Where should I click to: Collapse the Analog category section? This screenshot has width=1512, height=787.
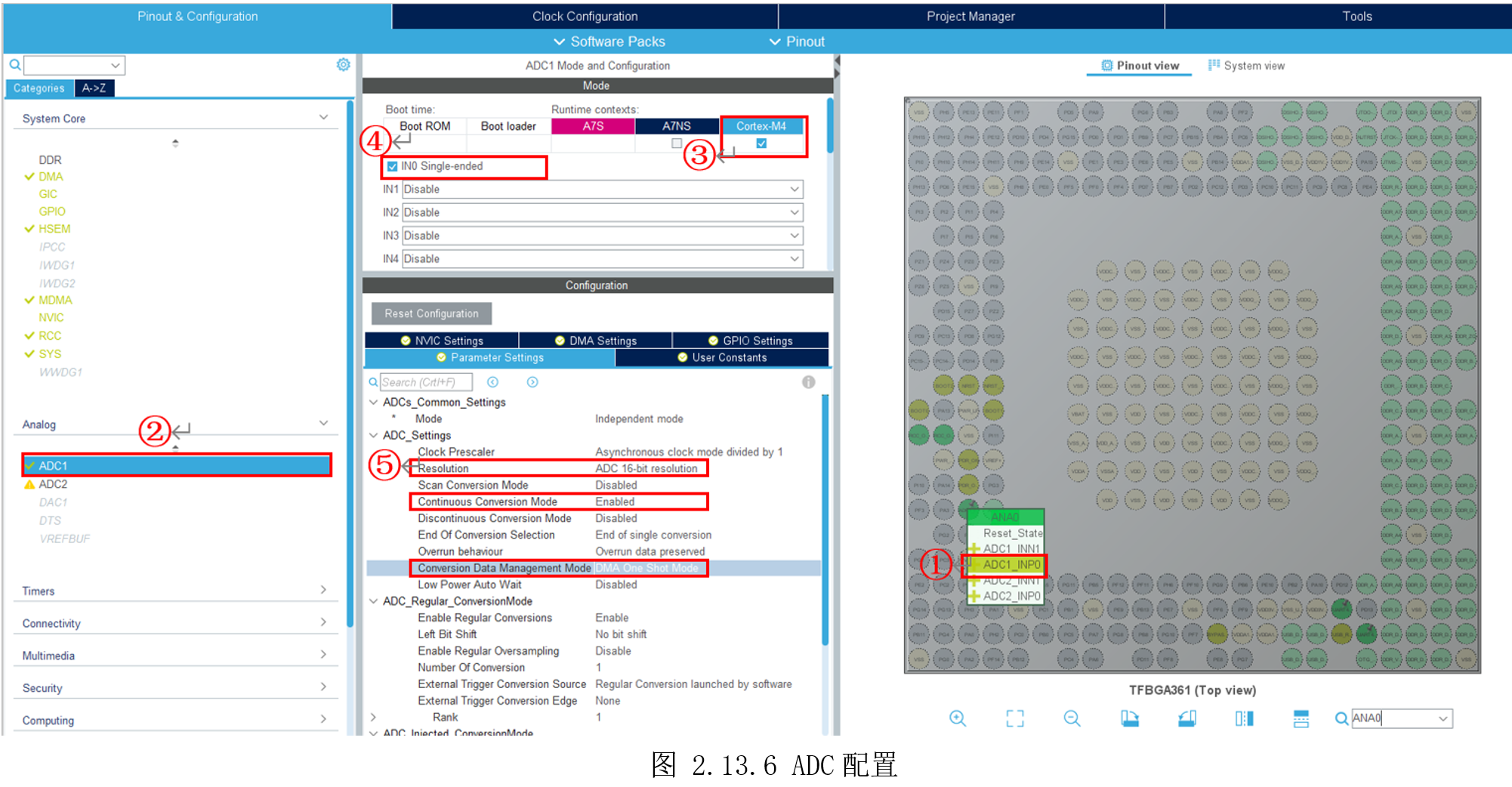(324, 423)
